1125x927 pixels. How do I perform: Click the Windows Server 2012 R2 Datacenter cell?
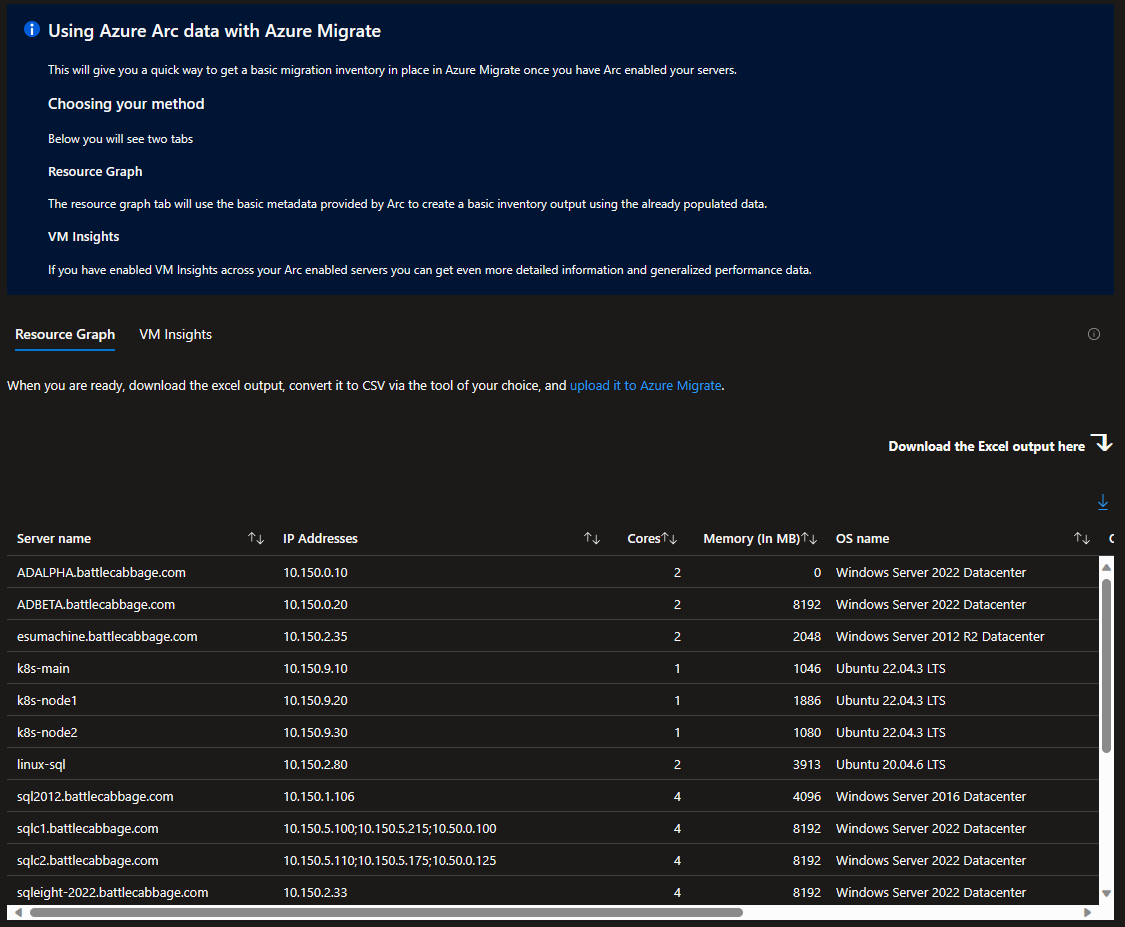tap(940, 636)
